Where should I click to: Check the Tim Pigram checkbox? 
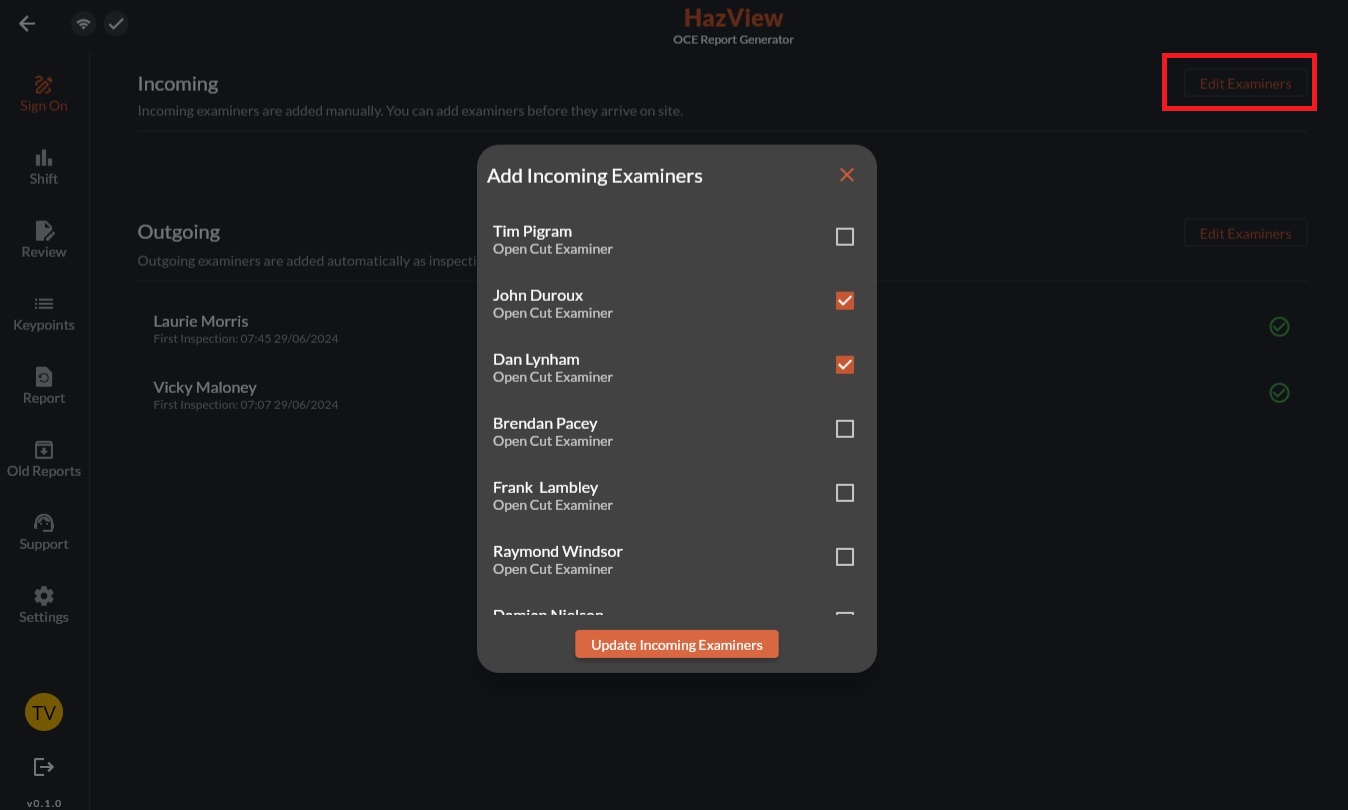845,237
